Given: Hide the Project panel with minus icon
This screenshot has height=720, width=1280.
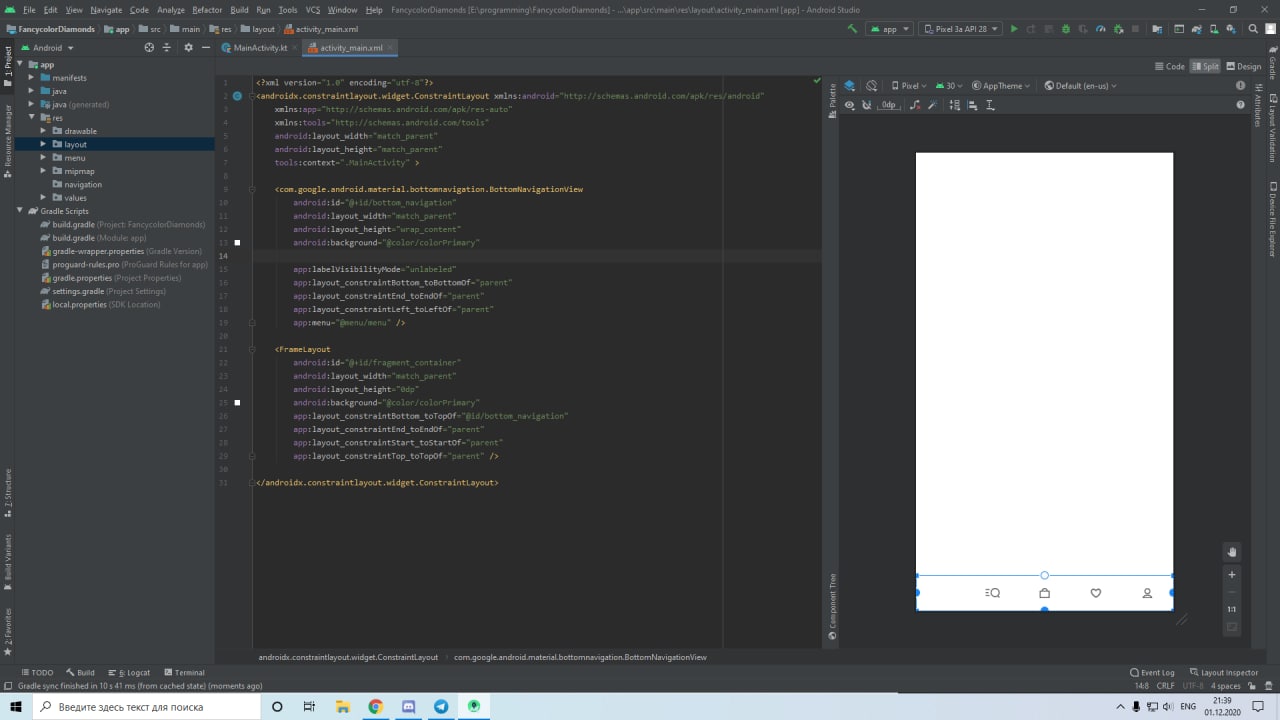Looking at the screenshot, I should (206, 47).
